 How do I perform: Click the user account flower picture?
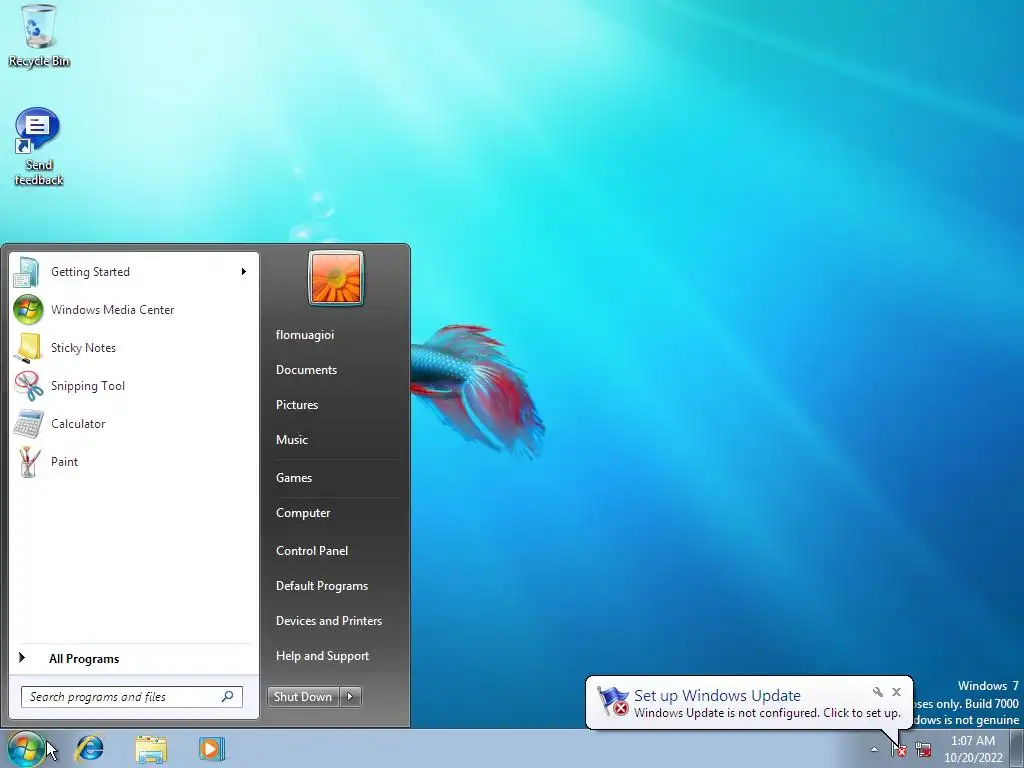pos(336,278)
